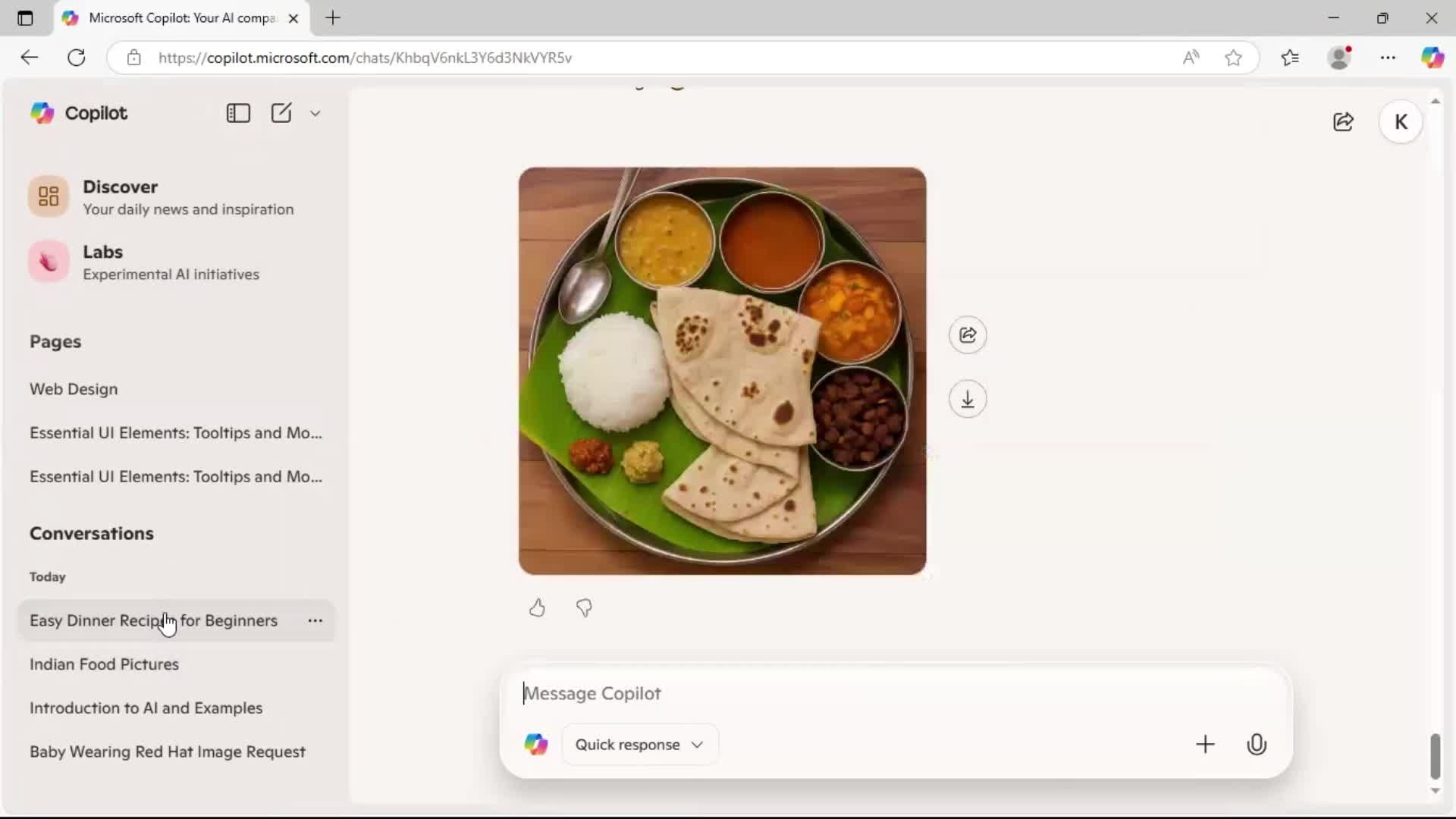Viewport: 1456px width, 819px height.
Task: Share the conversation from the top-right icon
Action: coord(1343,122)
